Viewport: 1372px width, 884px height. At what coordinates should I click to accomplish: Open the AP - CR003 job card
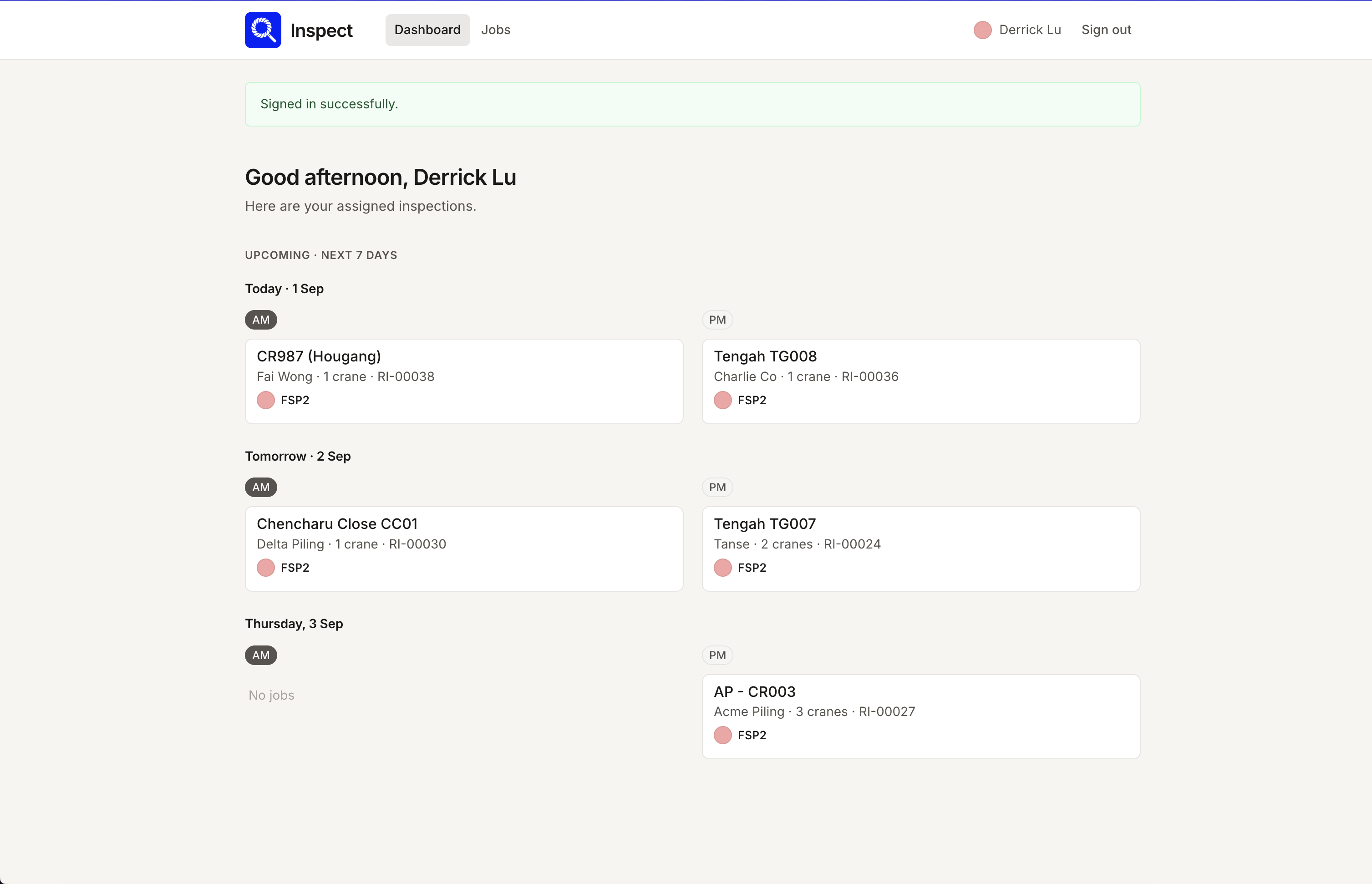921,716
